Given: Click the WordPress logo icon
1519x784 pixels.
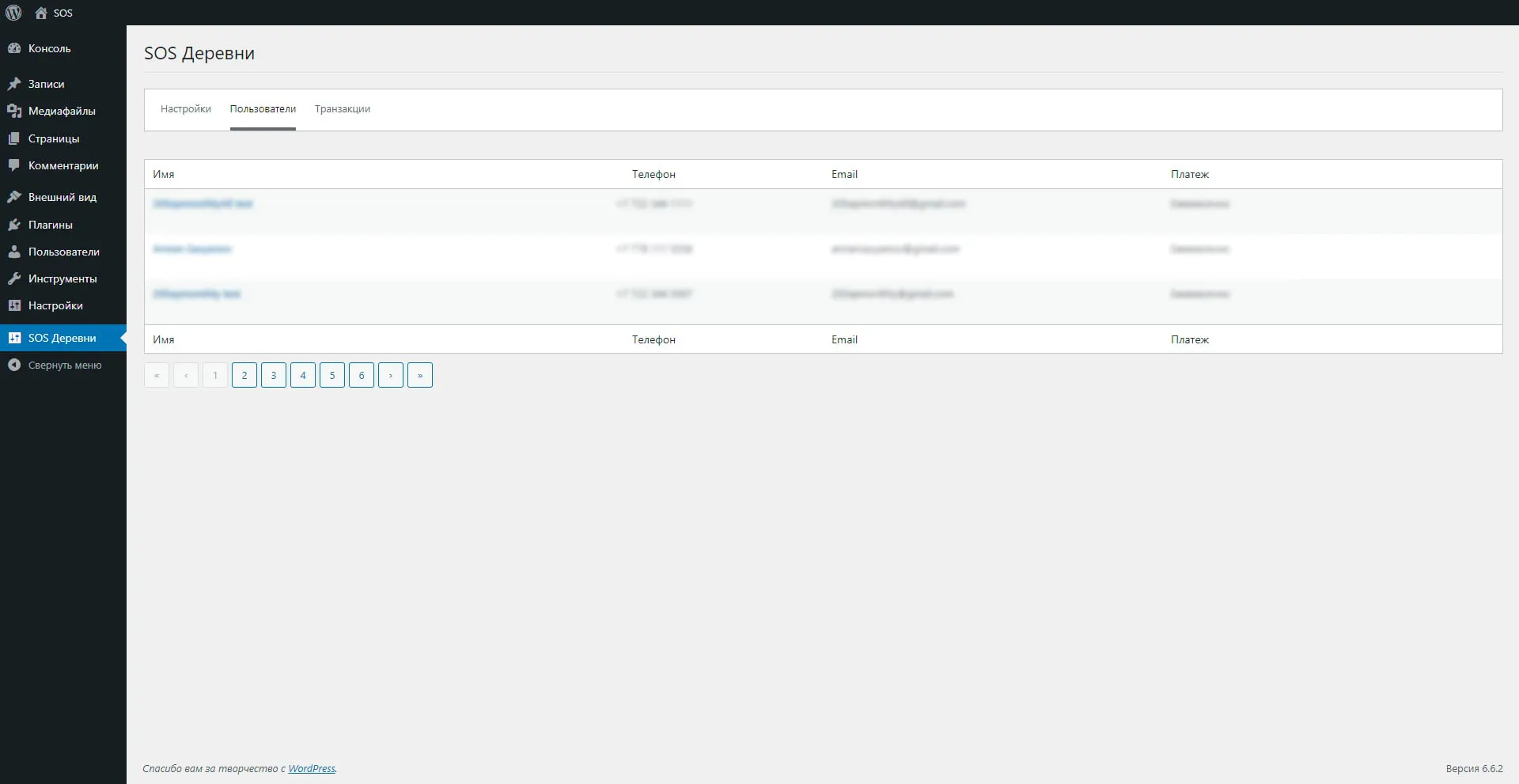Looking at the screenshot, I should 13,13.
